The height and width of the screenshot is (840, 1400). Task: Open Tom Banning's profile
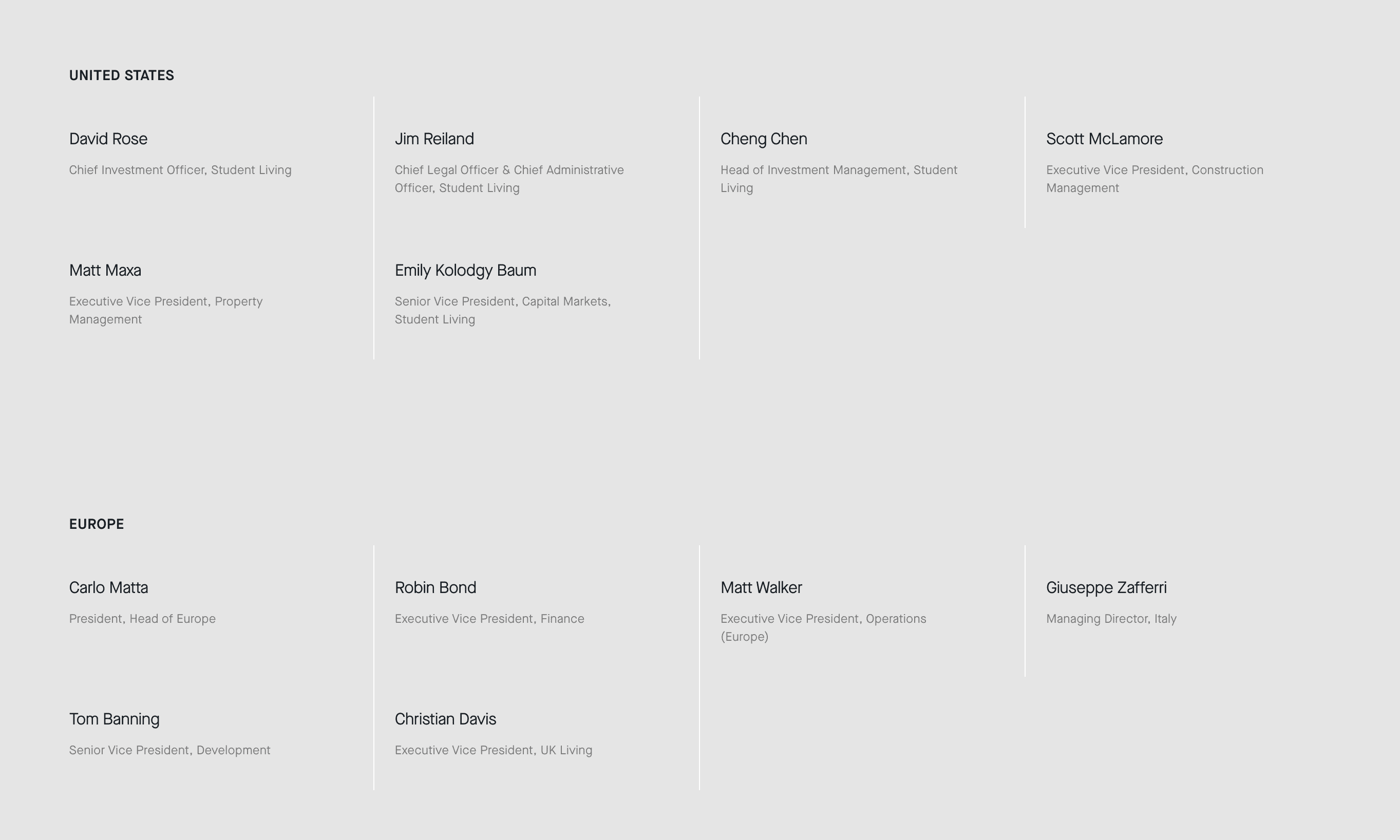coord(115,719)
